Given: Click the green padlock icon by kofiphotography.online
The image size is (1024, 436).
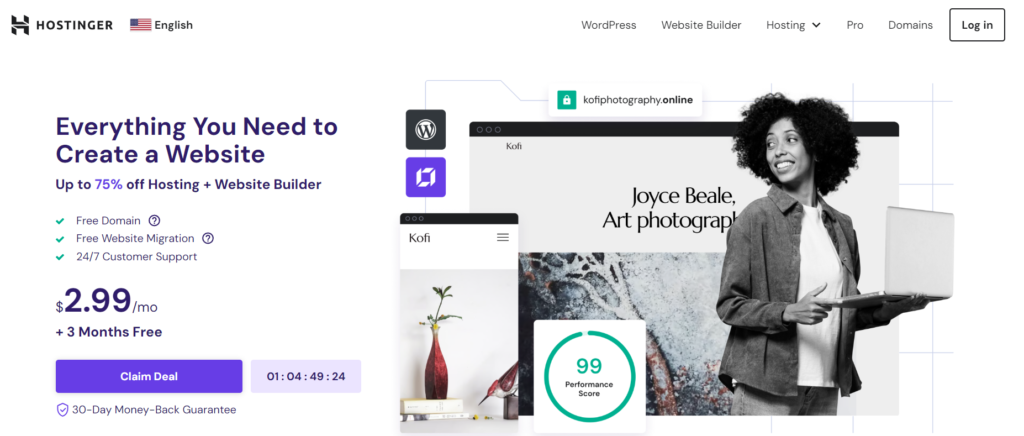Looking at the screenshot, I should pos(566,100).
